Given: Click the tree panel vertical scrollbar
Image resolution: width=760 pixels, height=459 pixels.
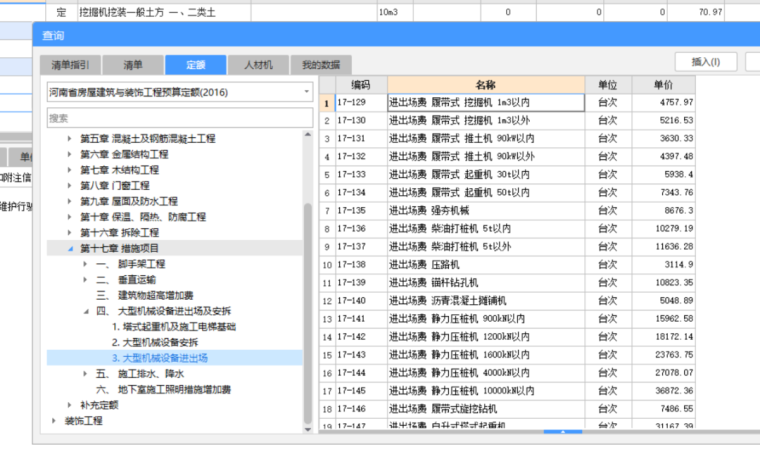Looking at the screenshot, I should pos(307,300).
